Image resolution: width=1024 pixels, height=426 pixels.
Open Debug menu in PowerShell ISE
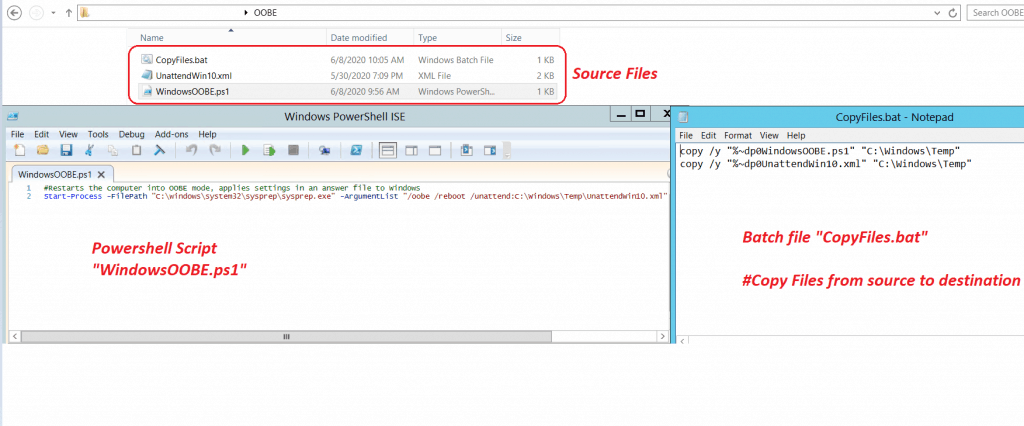pyautogui.click(x=131, y=134)
